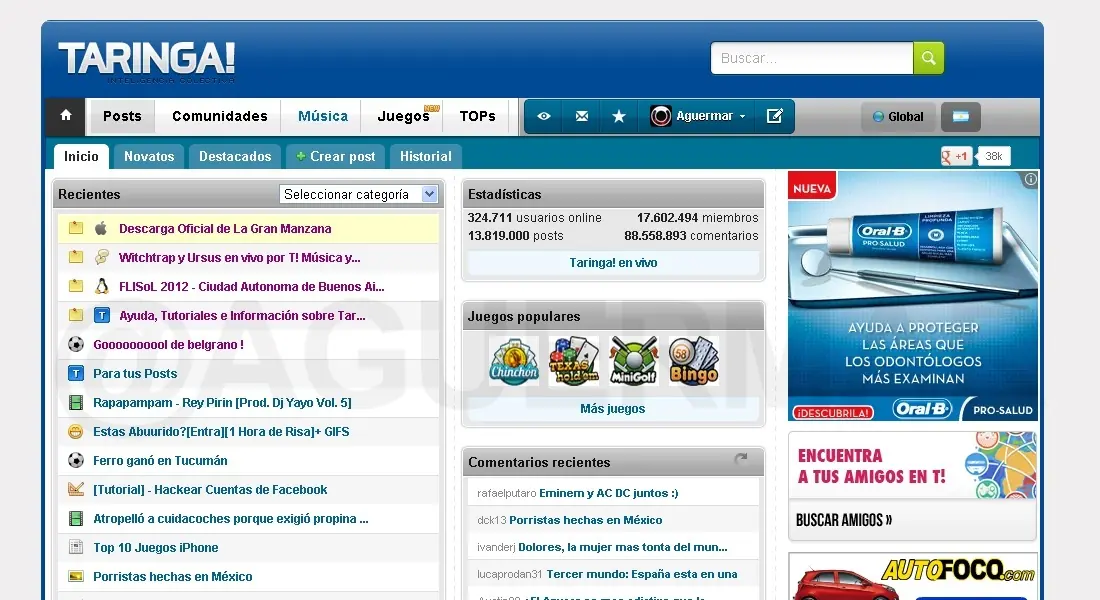The image size is (1100, 600).
Task: Click the Taringa! logo
Action: (x=147, y=59)
